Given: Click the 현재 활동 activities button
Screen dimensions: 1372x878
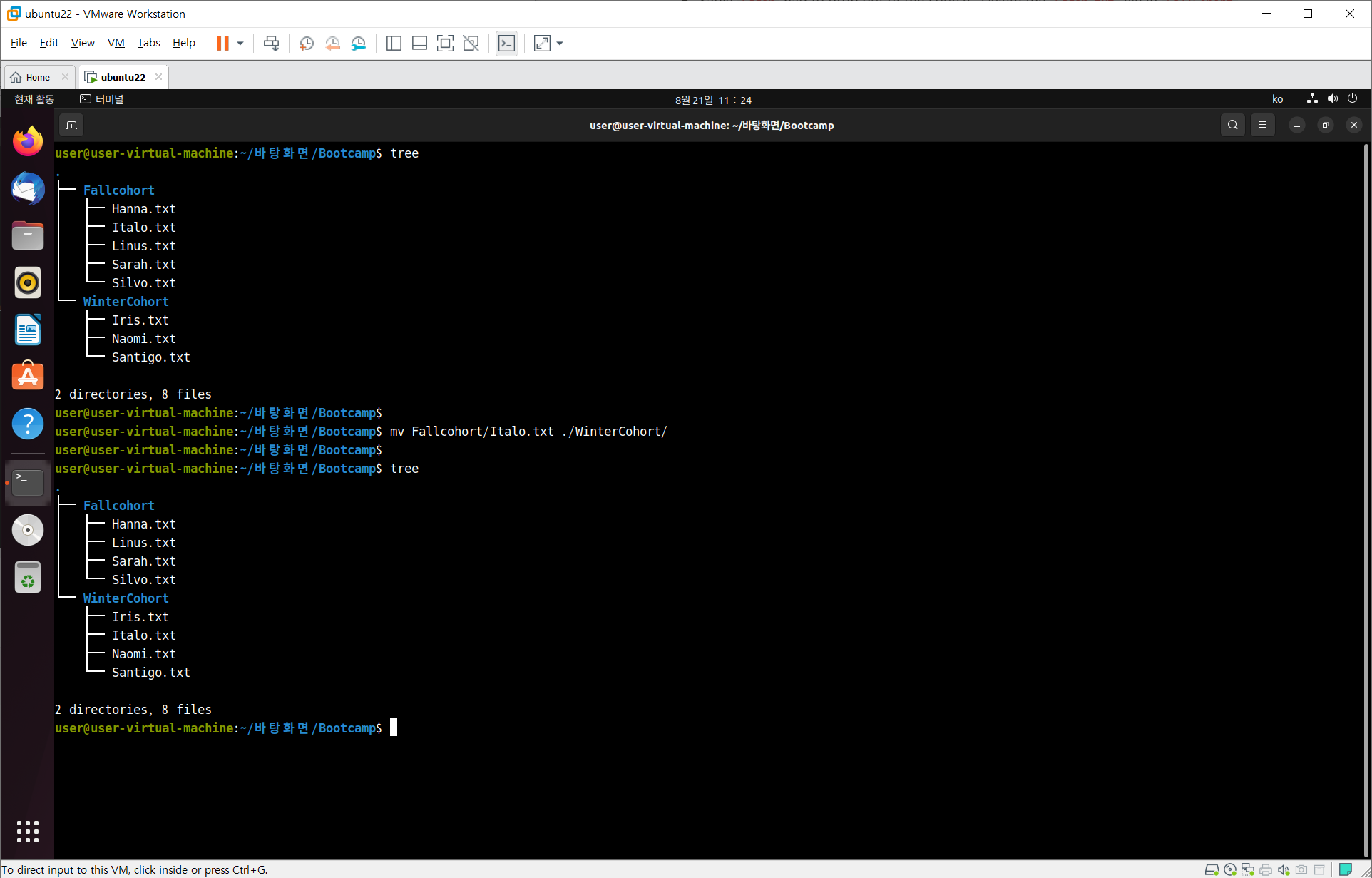Looking at the screenshot, I should coord(34,99).
